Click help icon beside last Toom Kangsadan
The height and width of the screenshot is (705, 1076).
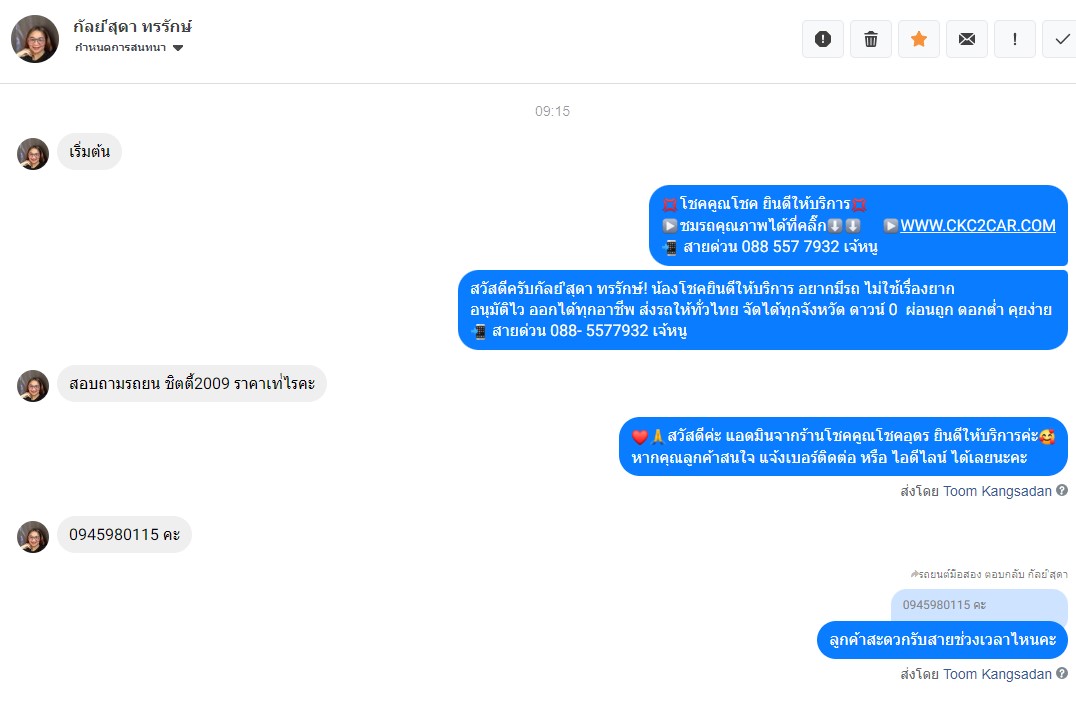pyautogui.click(x=1062, y=673)
